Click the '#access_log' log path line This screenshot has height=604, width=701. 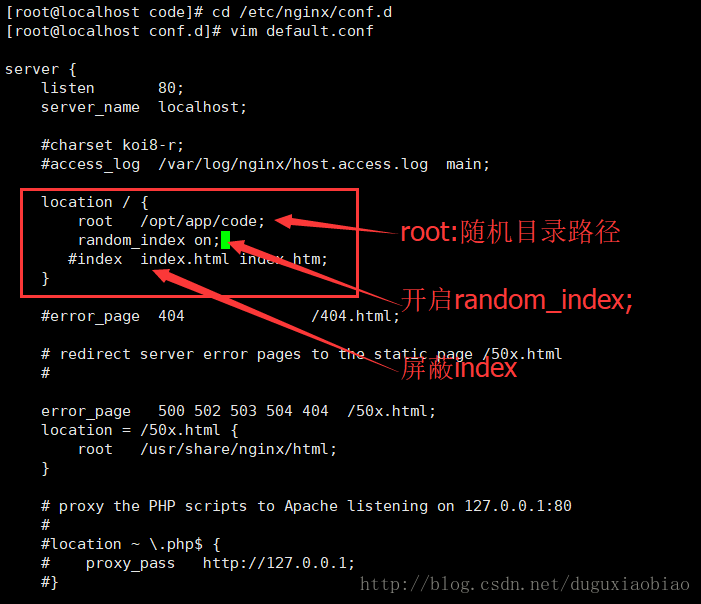[x=266, y=165]
